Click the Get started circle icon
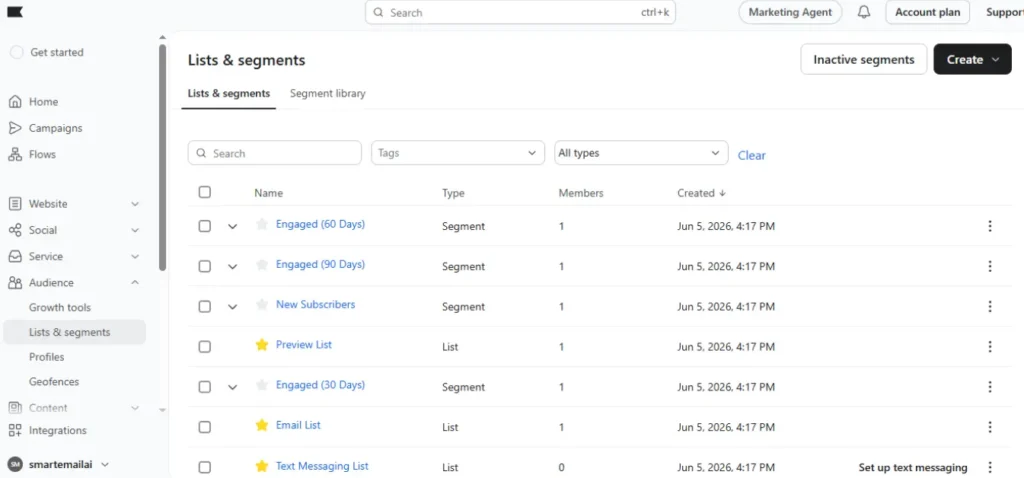Viewport: 1024px width, 478px height. pos(17,52)
